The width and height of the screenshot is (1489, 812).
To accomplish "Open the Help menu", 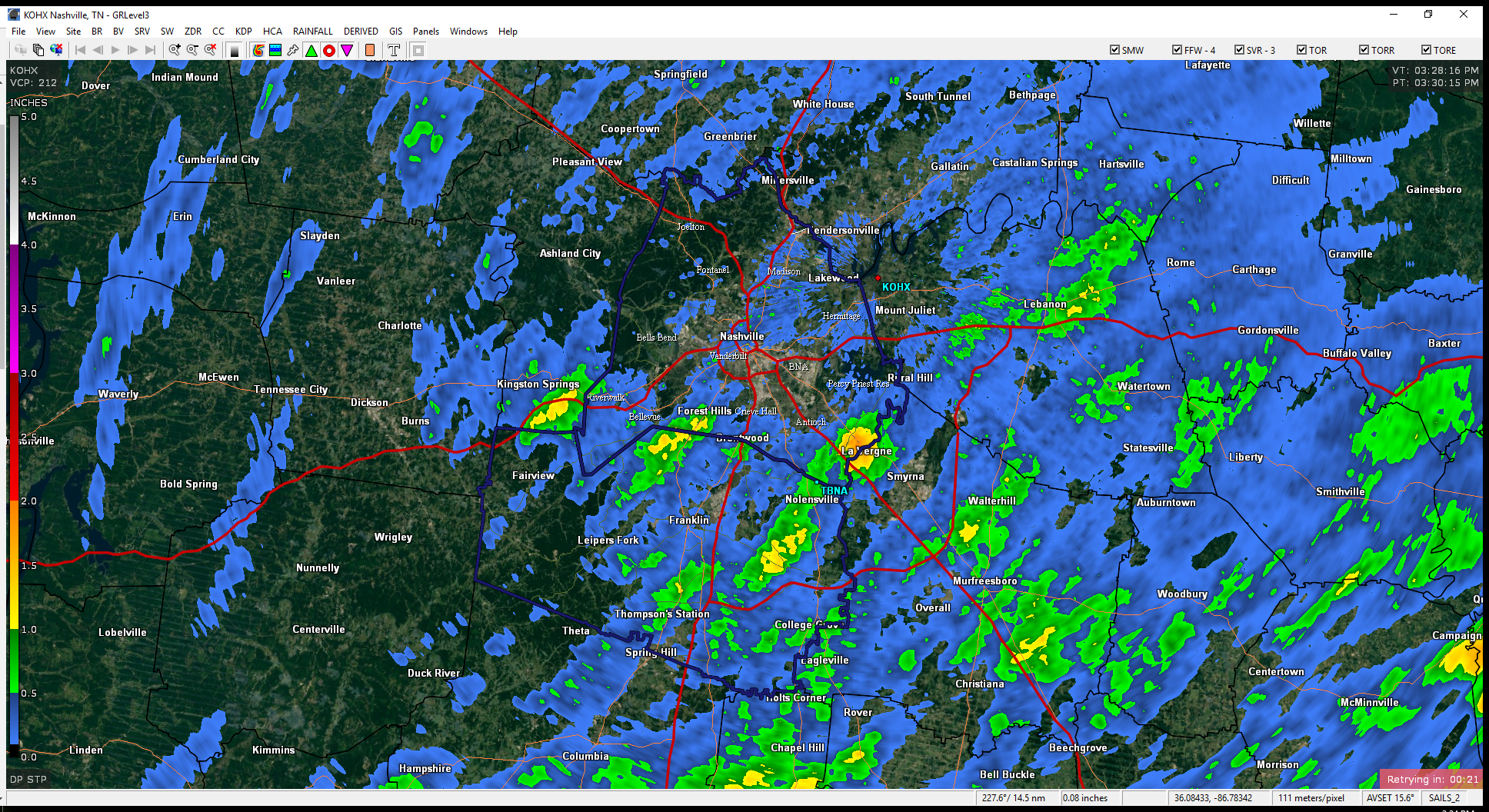I will click(508, 32).
